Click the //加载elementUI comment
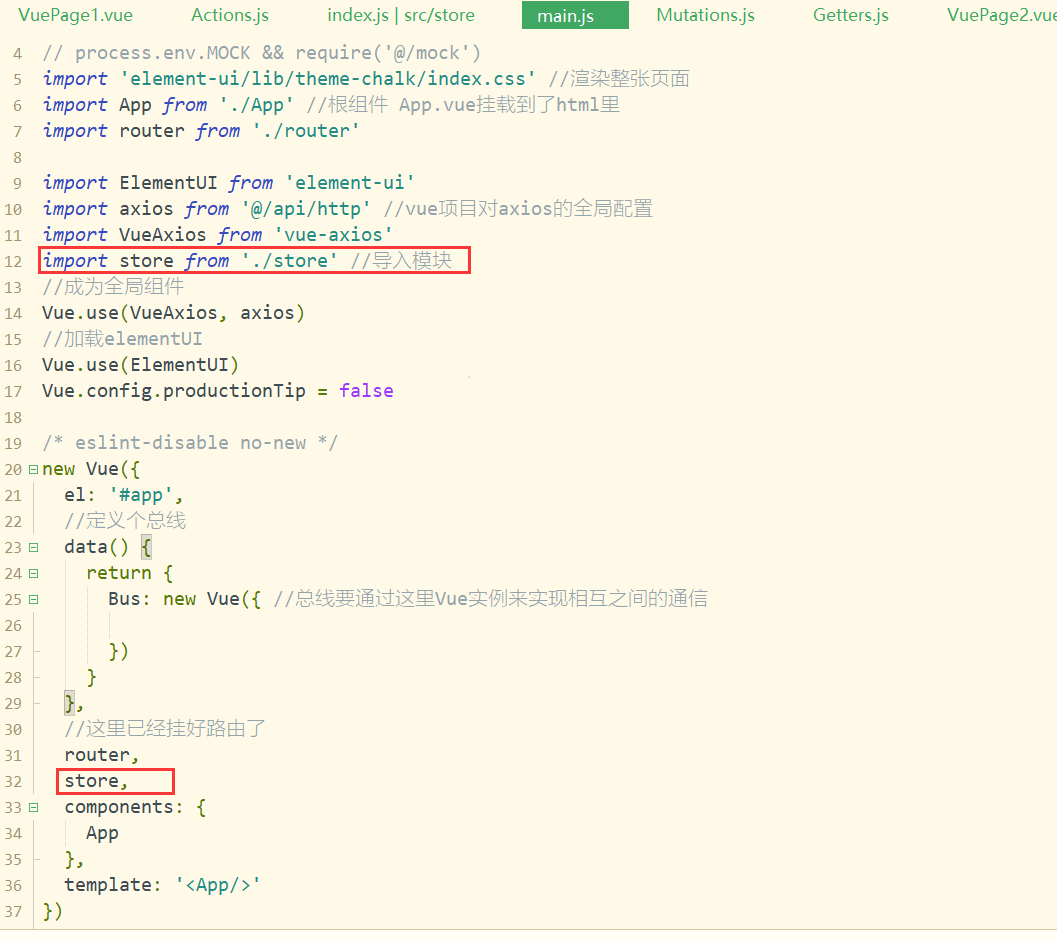This screenshot has width=1057, height=942. 122,339
